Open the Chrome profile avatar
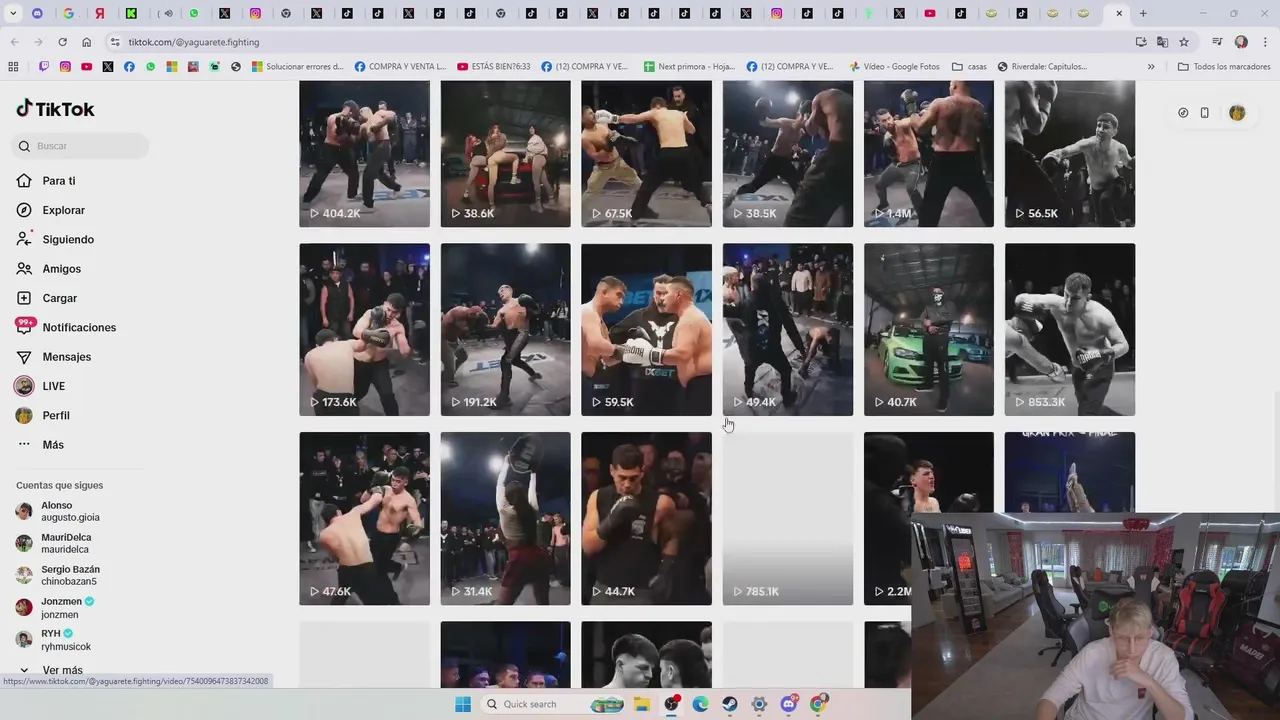 coord(1241,42)
